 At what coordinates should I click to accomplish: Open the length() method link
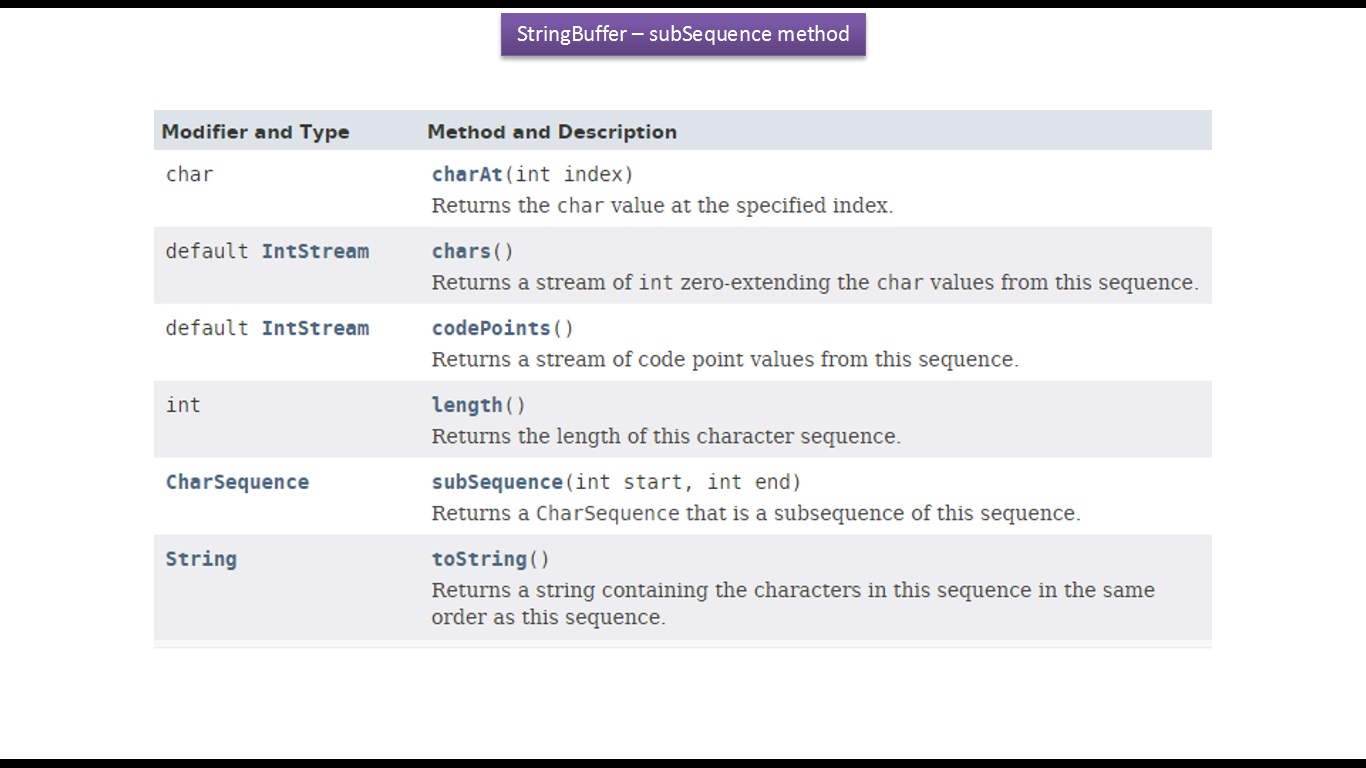(x=467, y=405)
